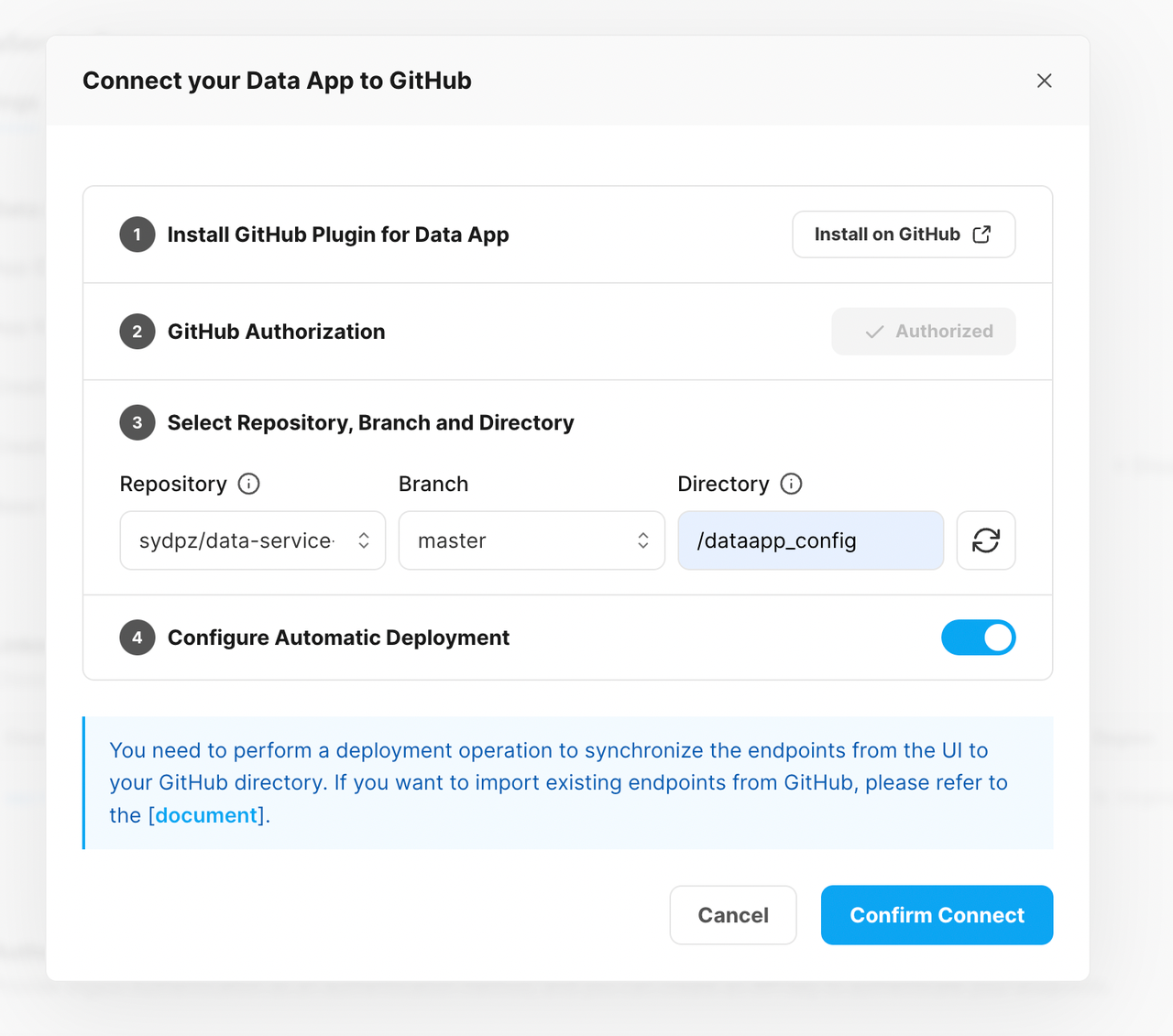This screenshot has height=1036, width=1173.
Task: Click the GitHub Authorization step heading
Action: pyautogui.click(x=276, y=332)
